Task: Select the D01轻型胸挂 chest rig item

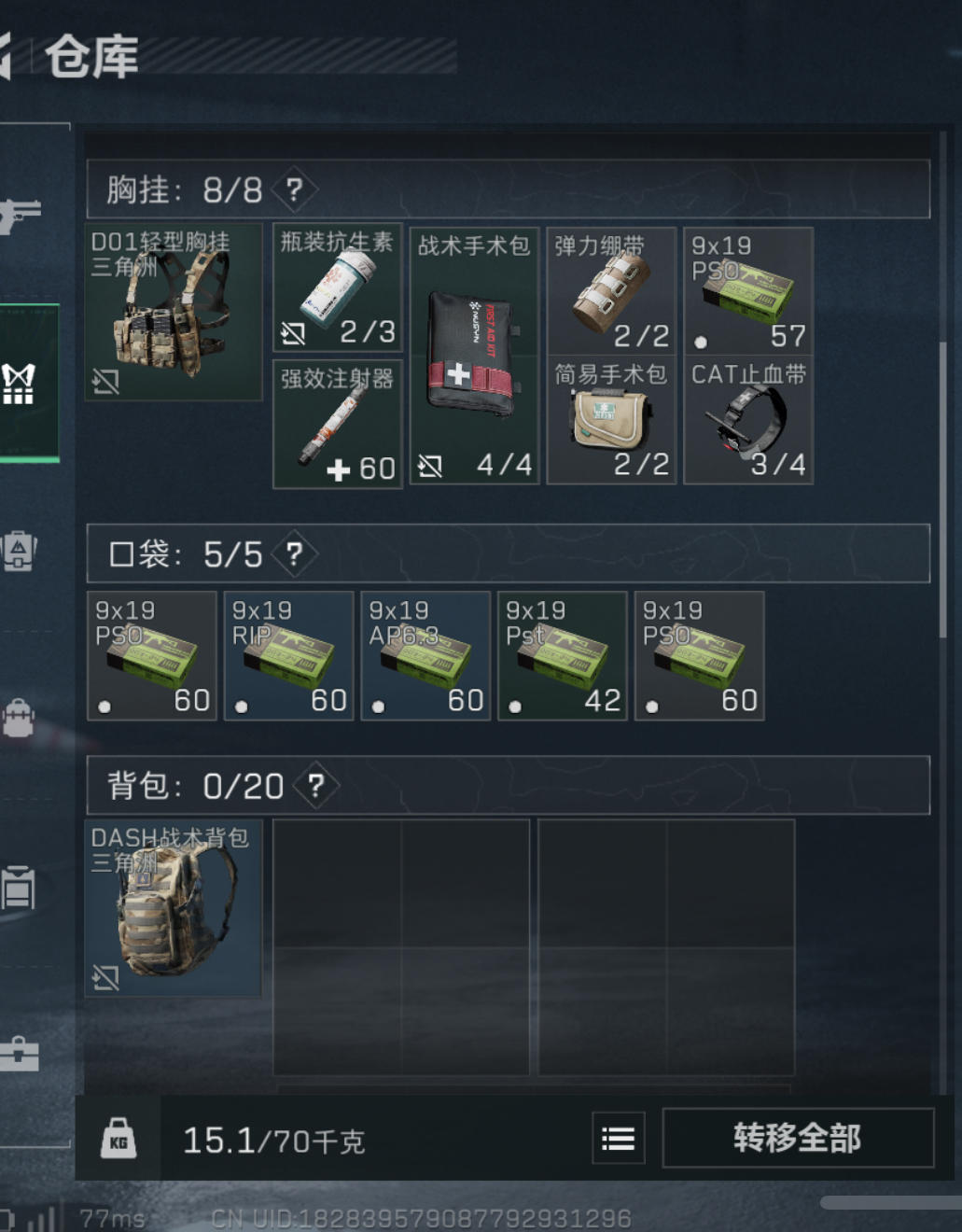Action: pyautogui.click(x=174, y=312)
